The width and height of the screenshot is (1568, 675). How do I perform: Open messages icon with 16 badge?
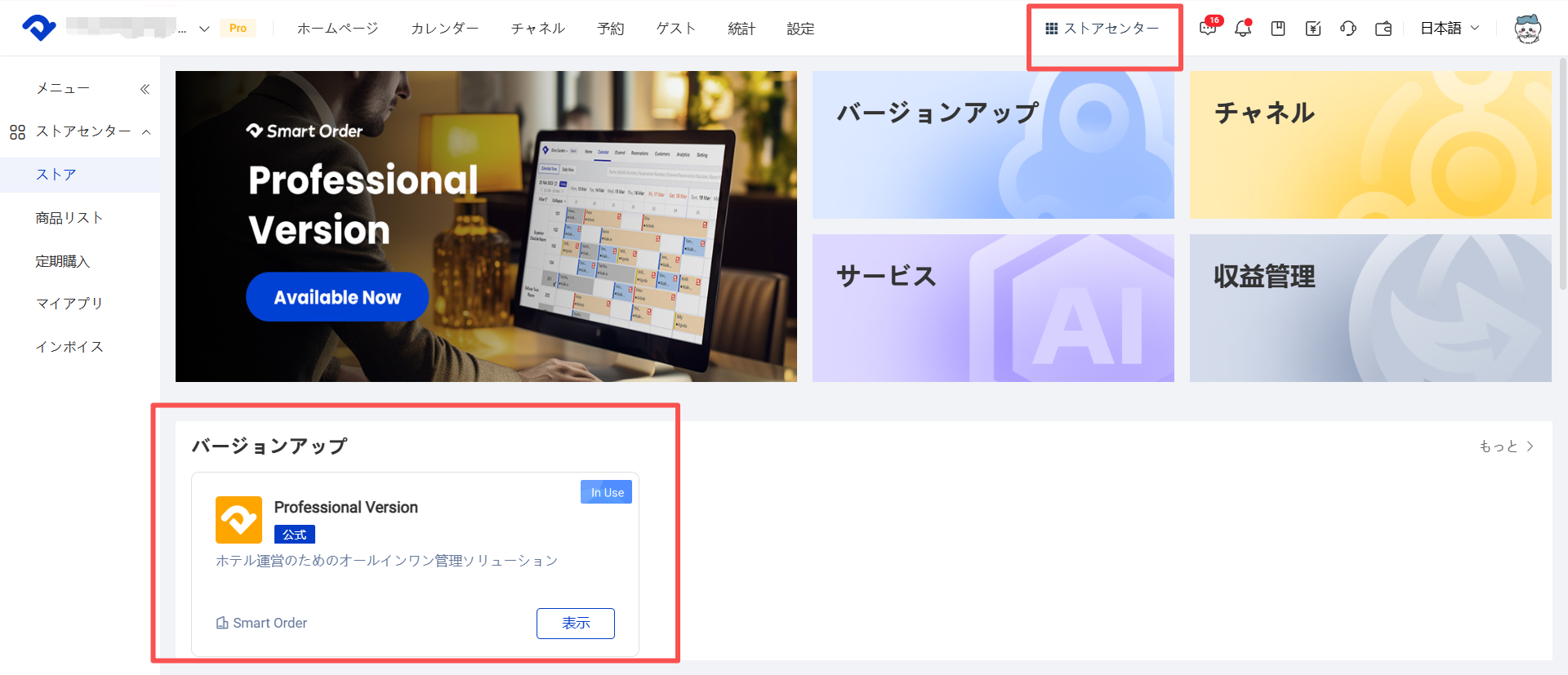[1209, 28]
